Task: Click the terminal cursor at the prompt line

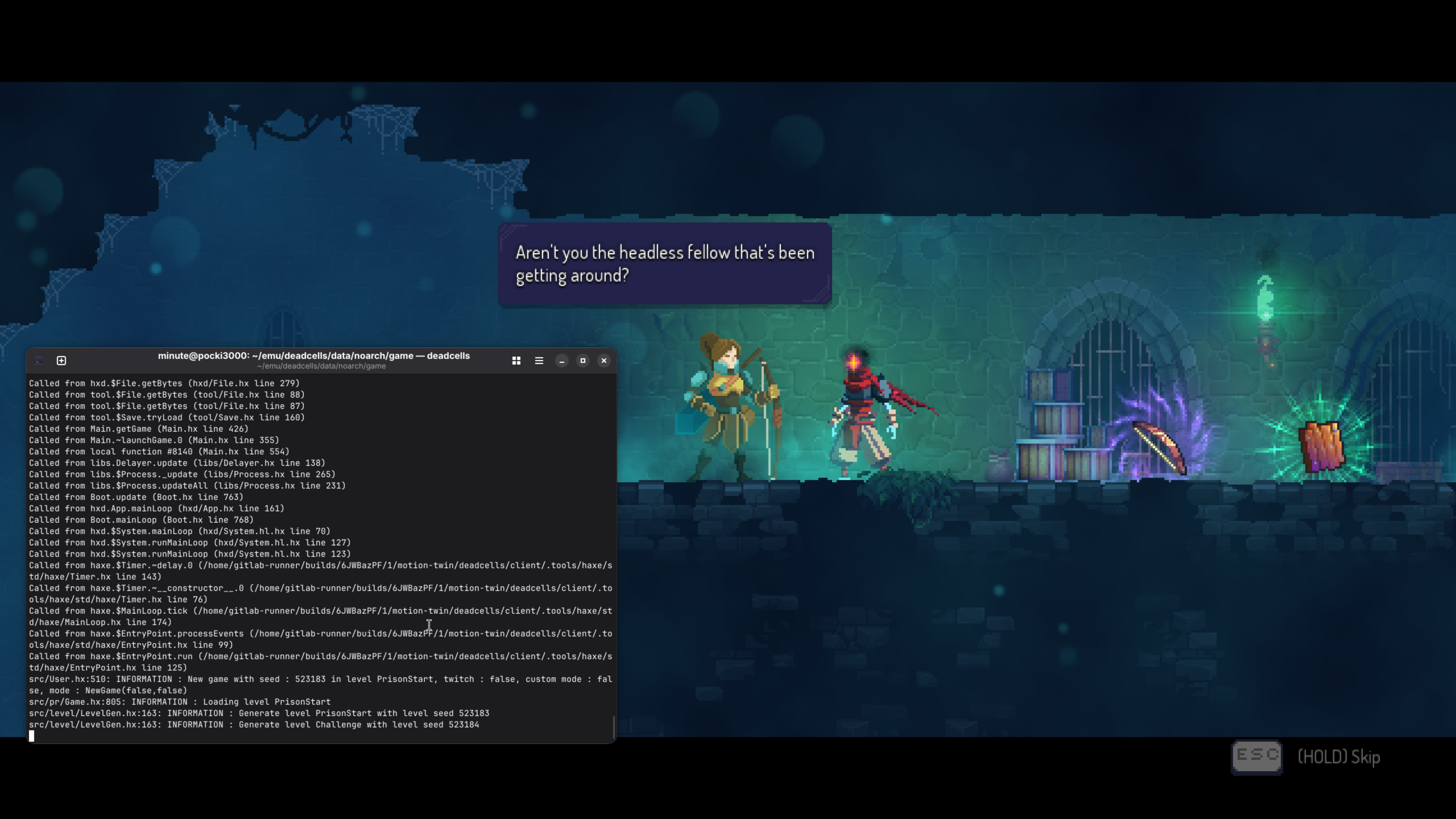Action: (32, 736)
